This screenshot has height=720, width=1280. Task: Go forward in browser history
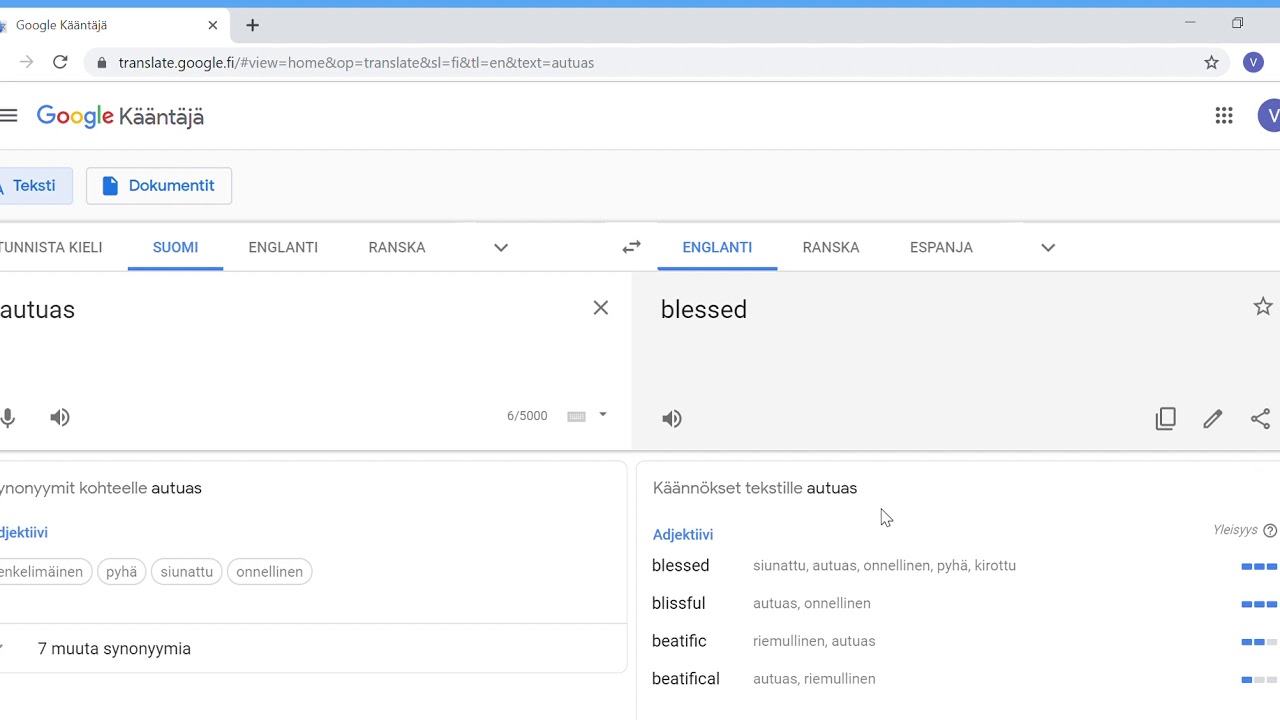point(26,62)
